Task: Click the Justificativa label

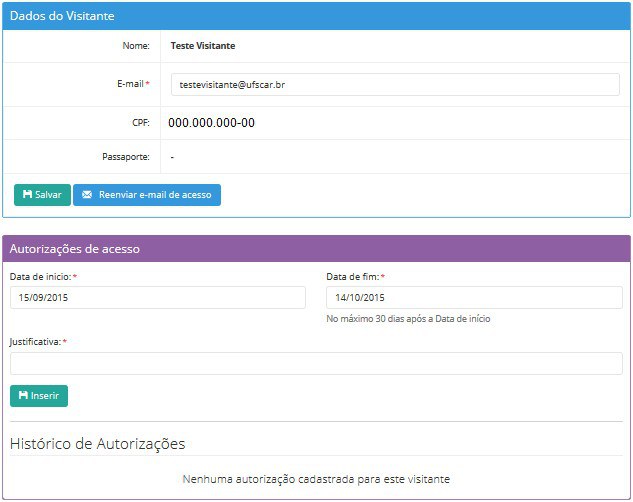Action: coord(35,342)
